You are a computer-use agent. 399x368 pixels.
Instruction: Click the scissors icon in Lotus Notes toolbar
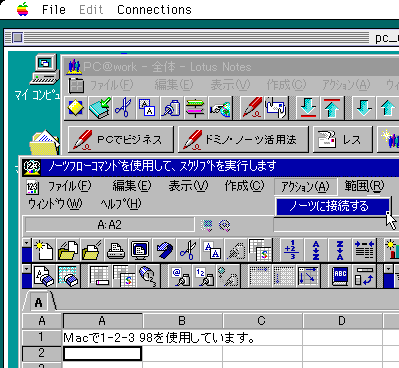pos(123,108)
